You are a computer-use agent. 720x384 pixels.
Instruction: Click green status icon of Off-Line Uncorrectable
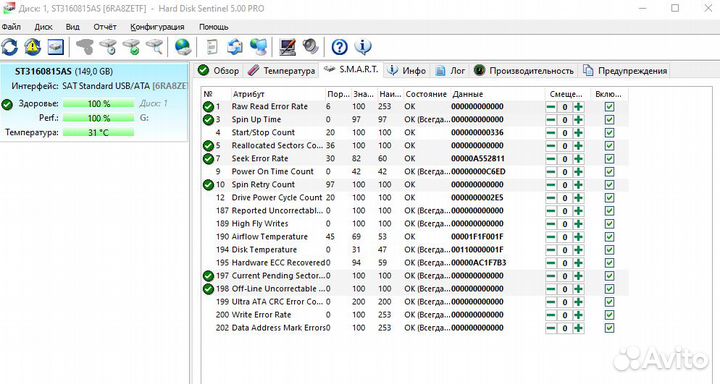click(x=208, y=289)
